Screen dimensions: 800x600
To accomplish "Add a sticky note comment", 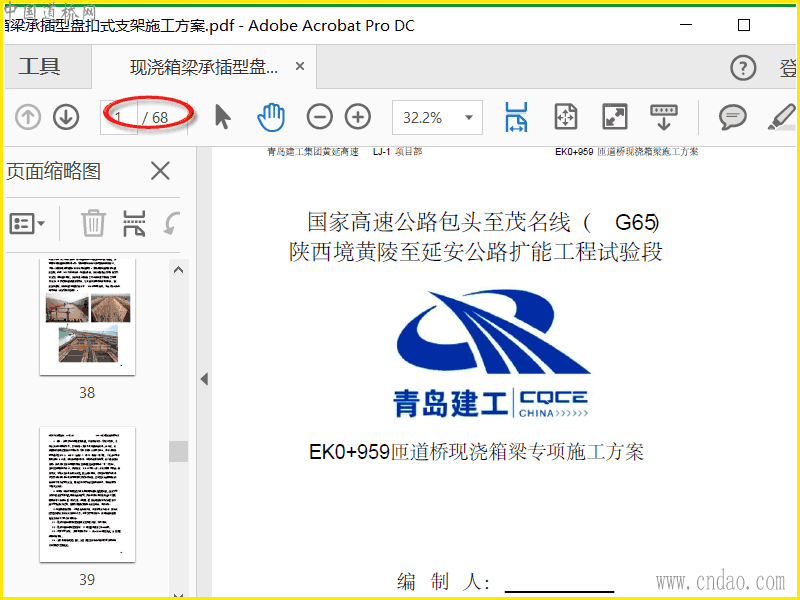I will coord(733,117).
